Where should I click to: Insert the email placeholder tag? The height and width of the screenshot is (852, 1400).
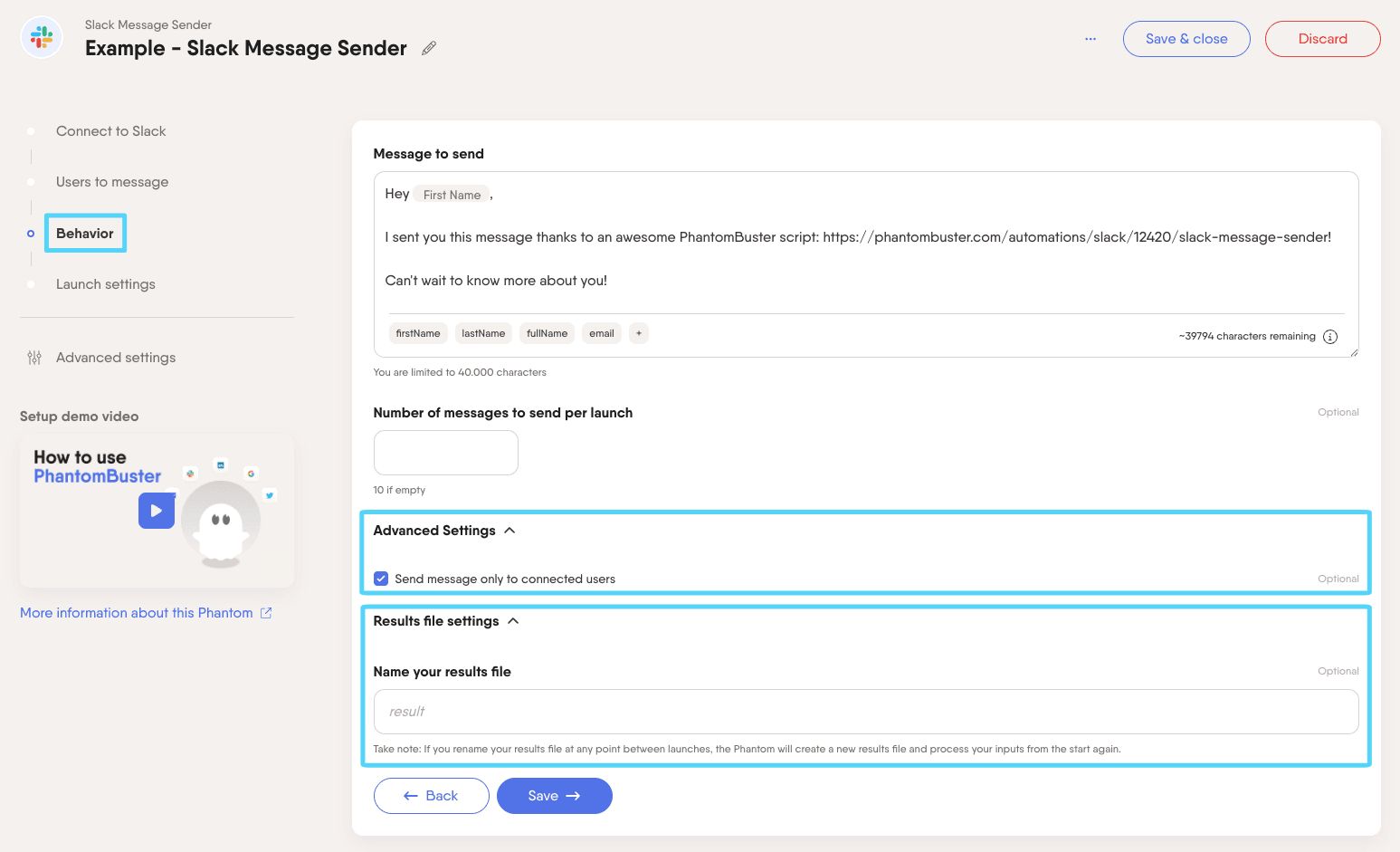[x=601, y=333]
